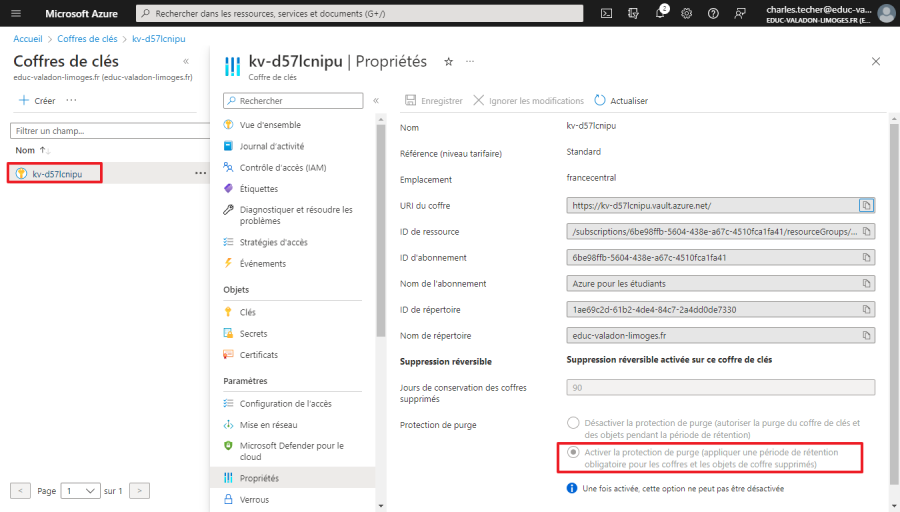The image size is (900, 512).
Task: Go to the next page of results
Action: tap(139, 491)
